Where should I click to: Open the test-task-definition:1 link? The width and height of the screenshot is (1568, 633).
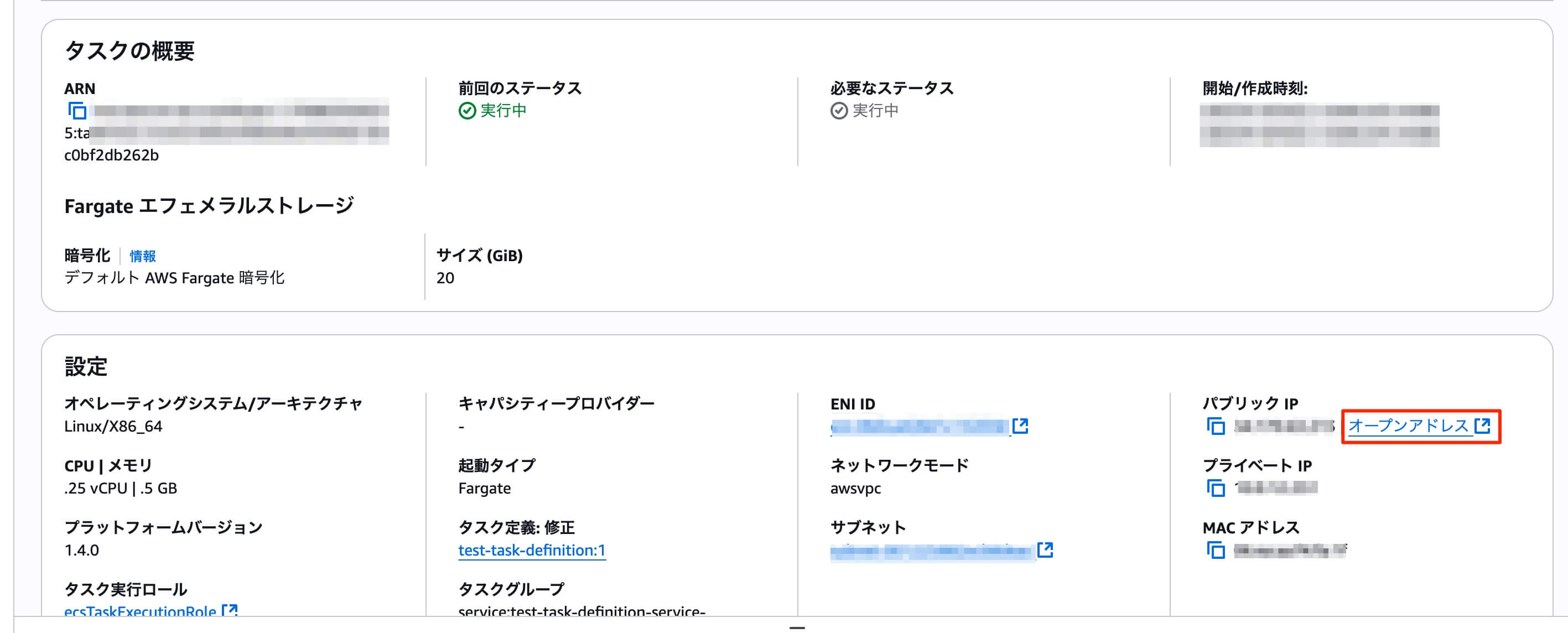tap(531, 550)
